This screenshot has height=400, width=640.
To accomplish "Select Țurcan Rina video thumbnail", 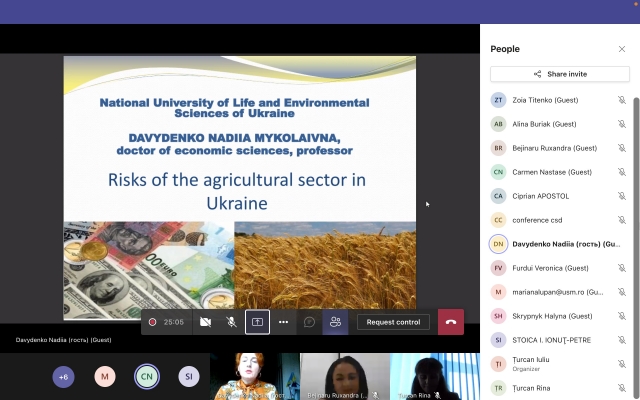I will coord(435,376).
